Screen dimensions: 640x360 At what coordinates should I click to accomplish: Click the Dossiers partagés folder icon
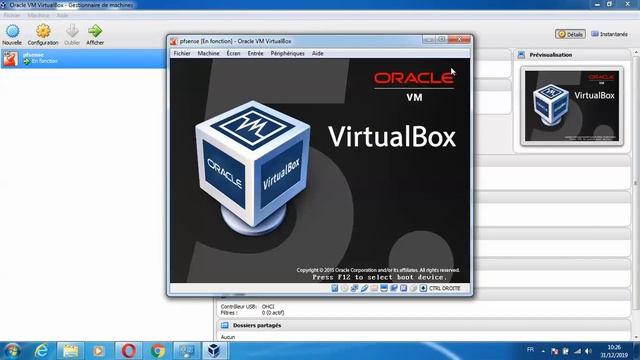click(x=224, y=325)
